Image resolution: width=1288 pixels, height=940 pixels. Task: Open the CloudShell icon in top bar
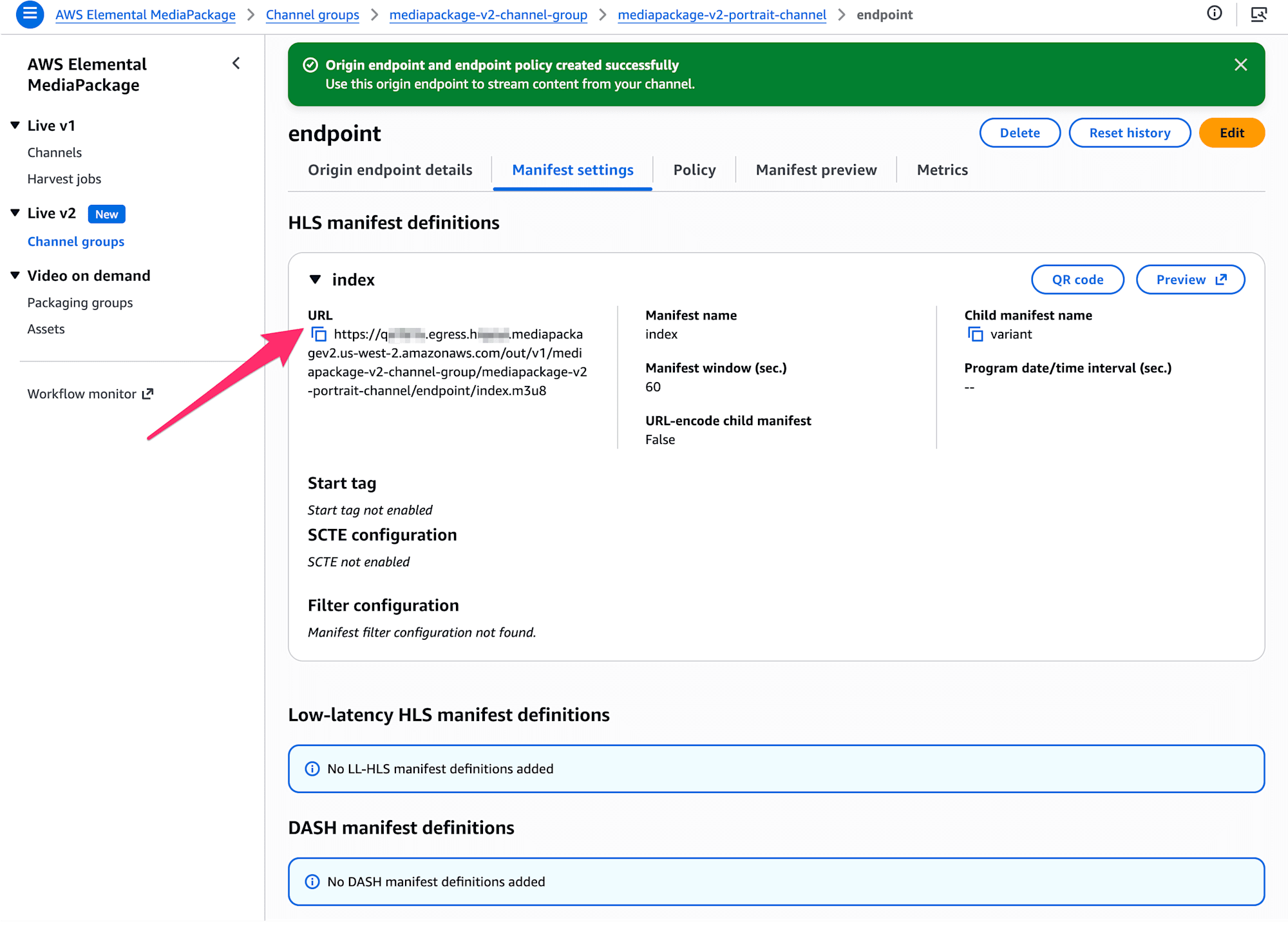(1258, 14)
